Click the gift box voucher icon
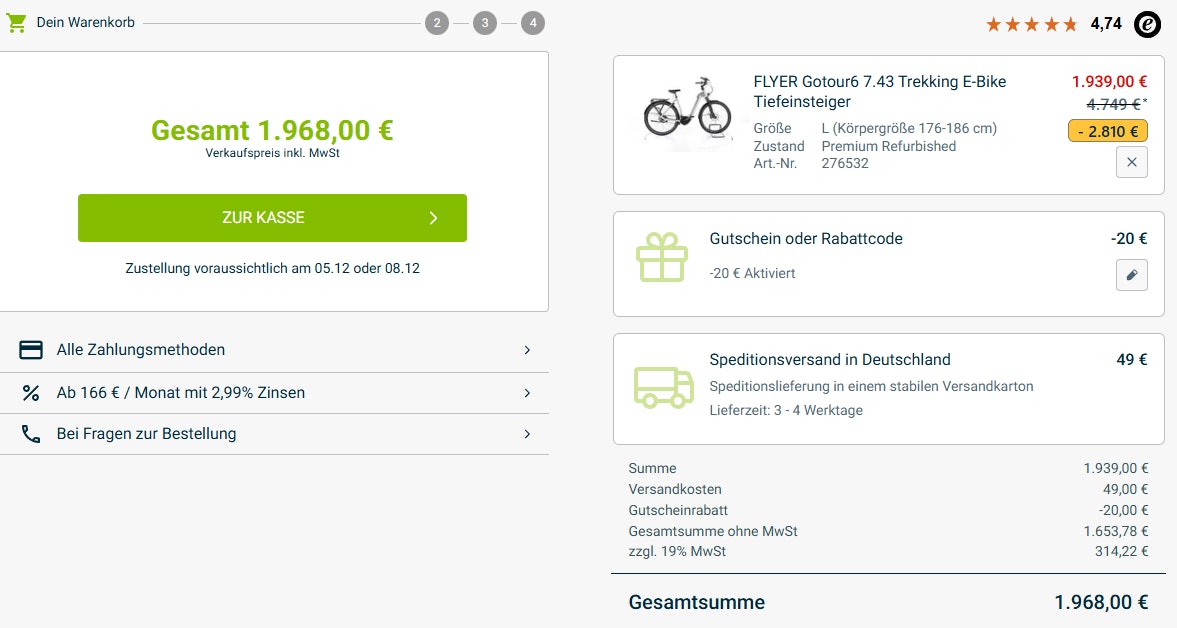 [x=662, y=257]
